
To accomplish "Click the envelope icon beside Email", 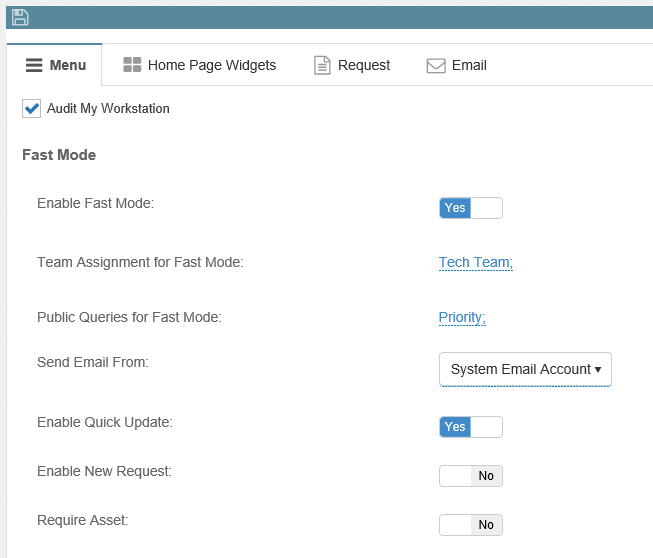I will click(436, 65).
